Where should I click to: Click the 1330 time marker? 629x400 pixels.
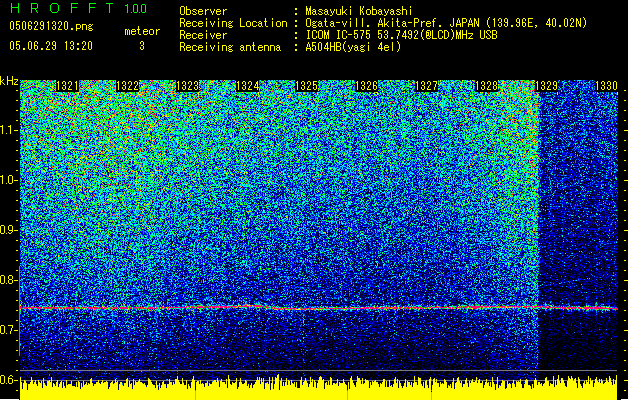[x=606, y=86]
